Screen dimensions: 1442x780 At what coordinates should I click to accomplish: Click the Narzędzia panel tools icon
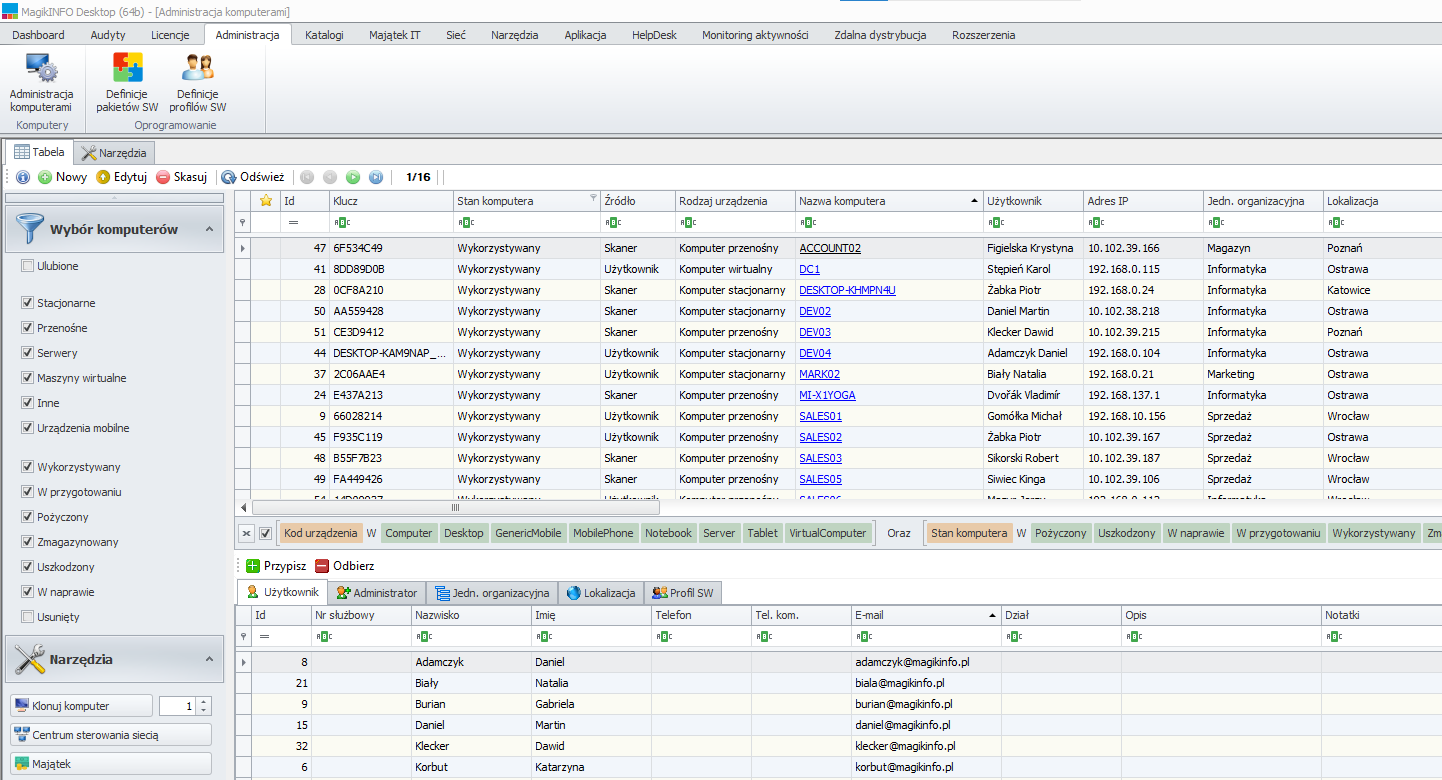pos(28,659)
